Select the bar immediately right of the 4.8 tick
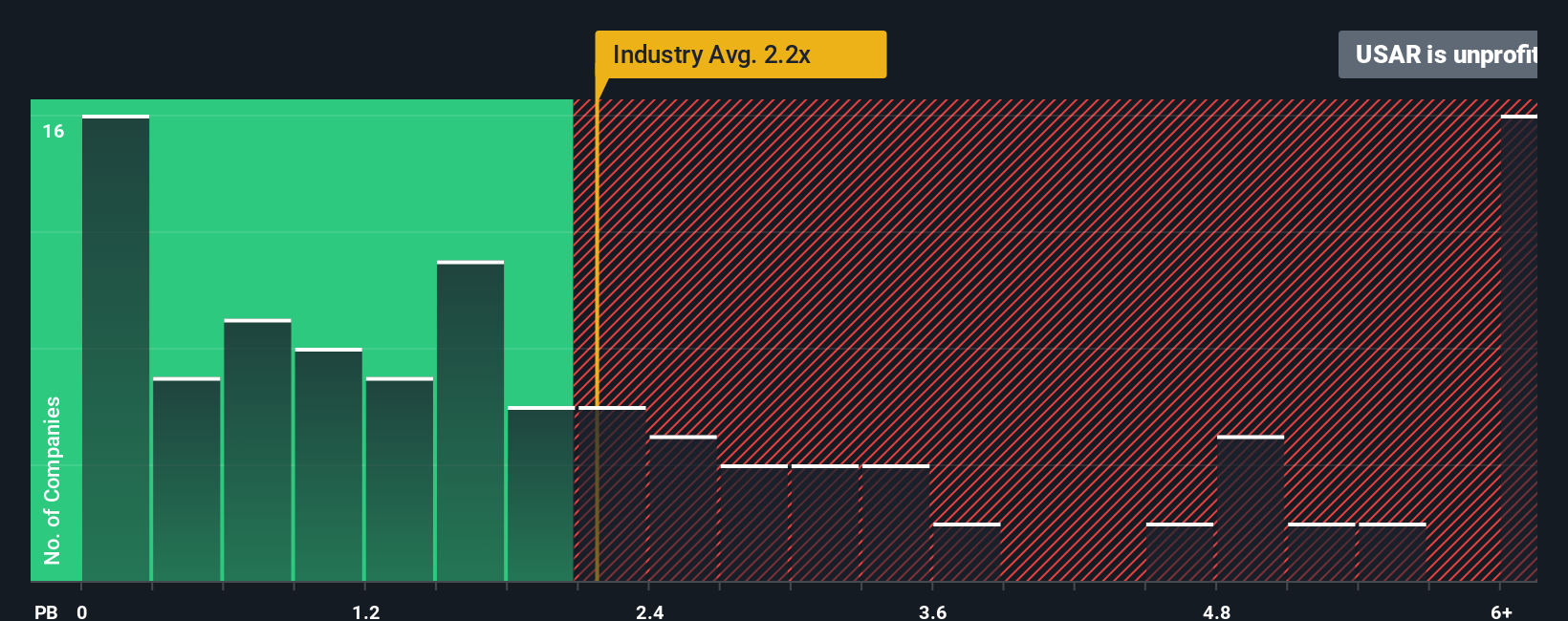This screenshot has height=621, width=1568. (1251, 508)
